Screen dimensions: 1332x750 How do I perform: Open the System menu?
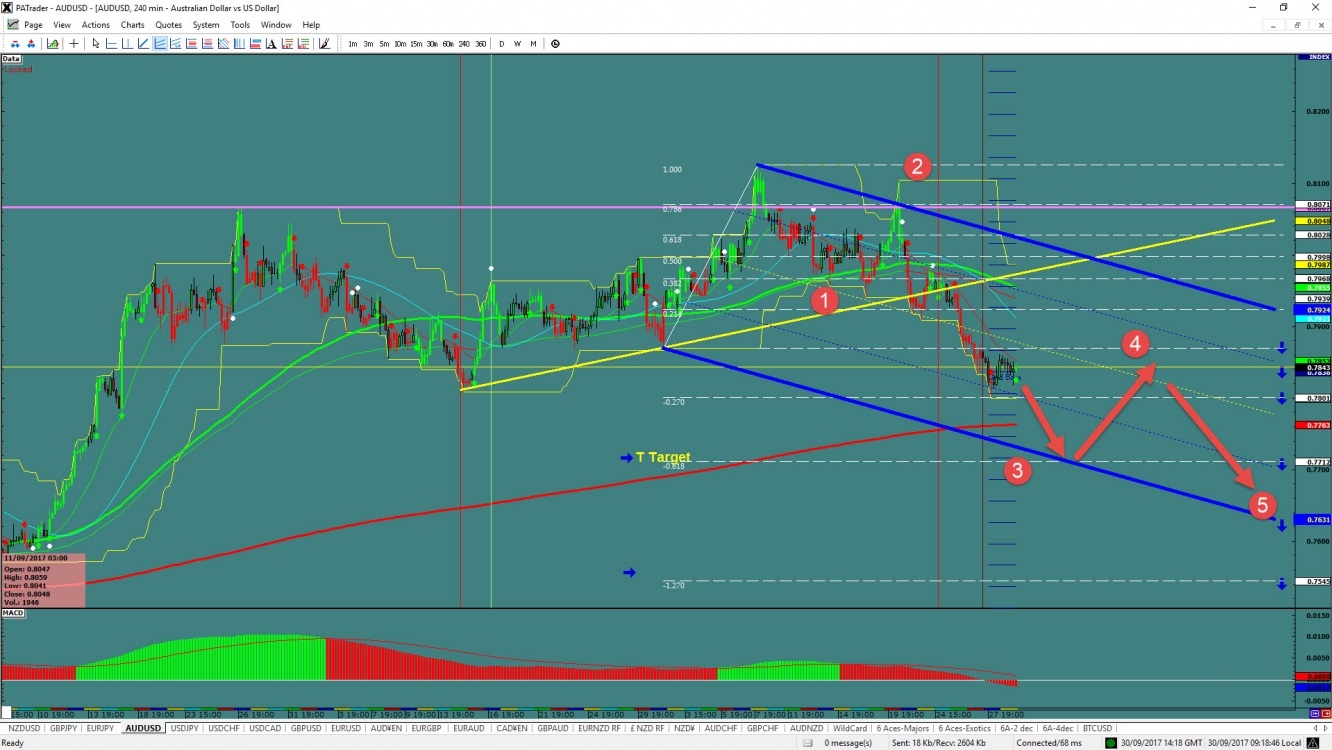click(206, 25)
